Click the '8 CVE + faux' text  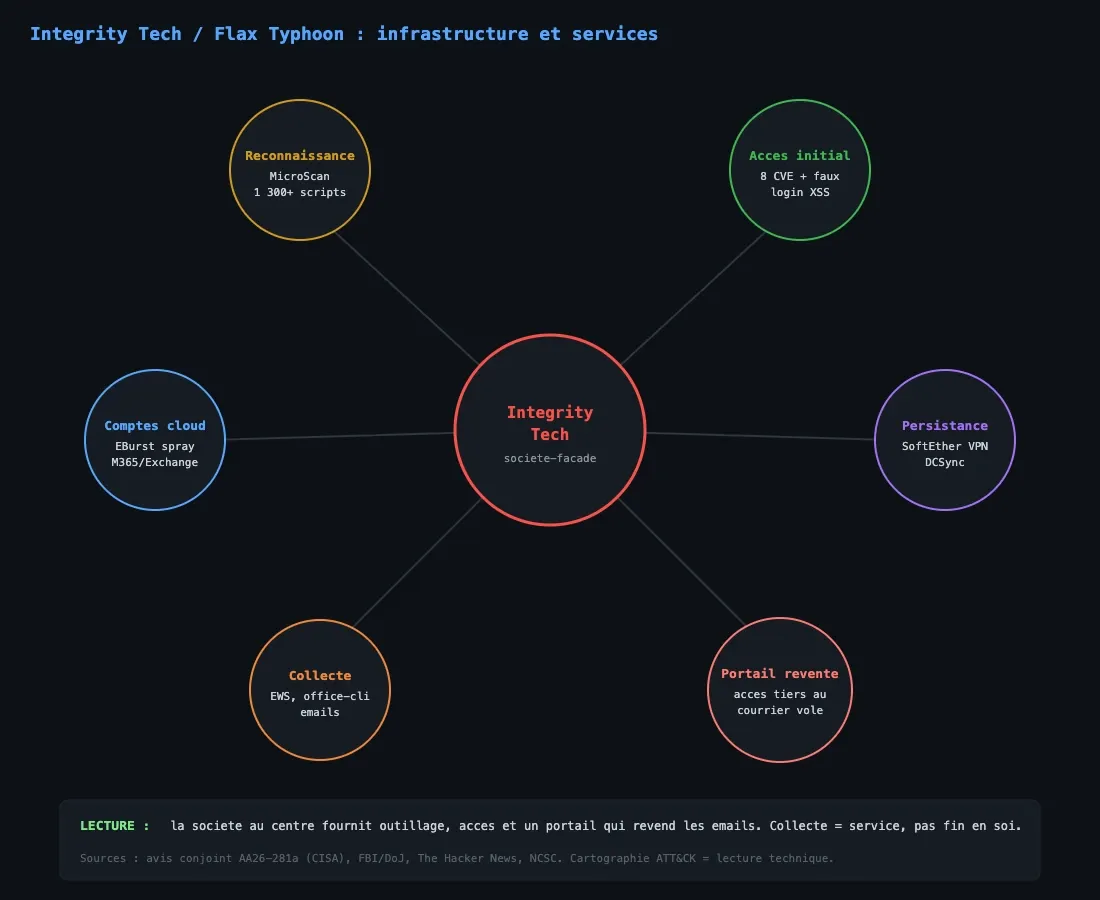tap(800, 176)
